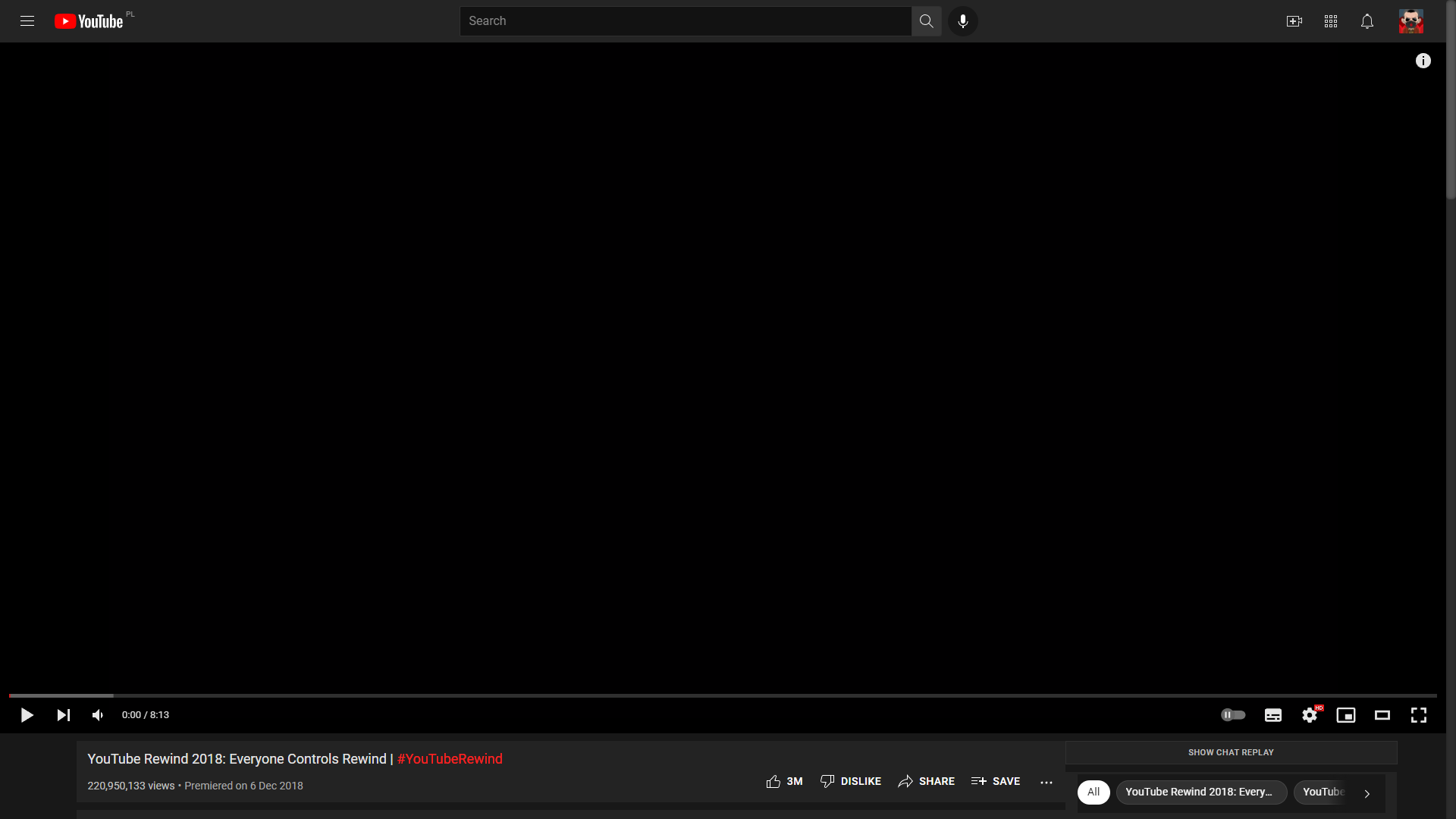Viewport: 1456px width, 819px height.
Task: Show next filter chips with arrow
Action: [x=1367, y=793]
